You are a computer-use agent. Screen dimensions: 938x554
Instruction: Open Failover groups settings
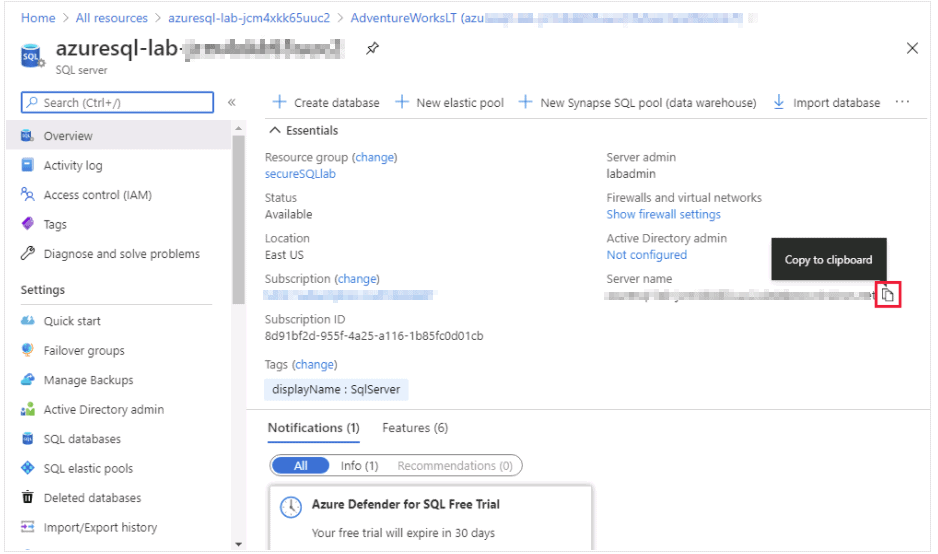84,351
